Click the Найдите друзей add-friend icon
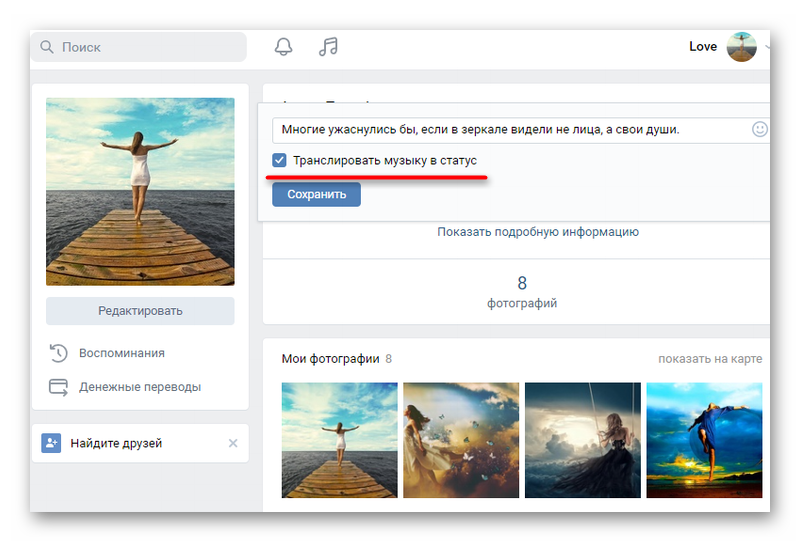Image resolution: width=800 pixels, height=546 pixels. click(x=51, y=443)
